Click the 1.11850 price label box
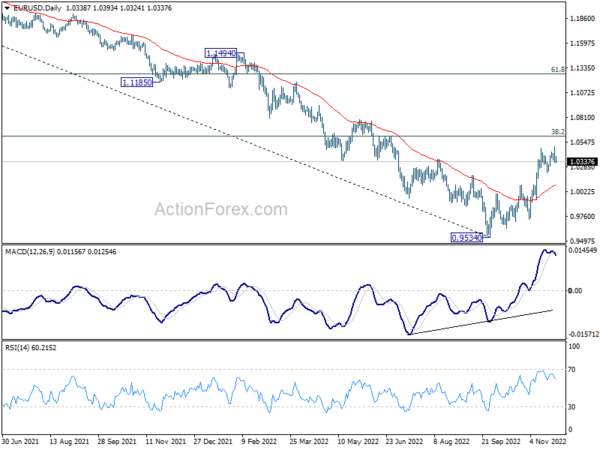Viewport: 600px width, 450px height. (137, 82)
